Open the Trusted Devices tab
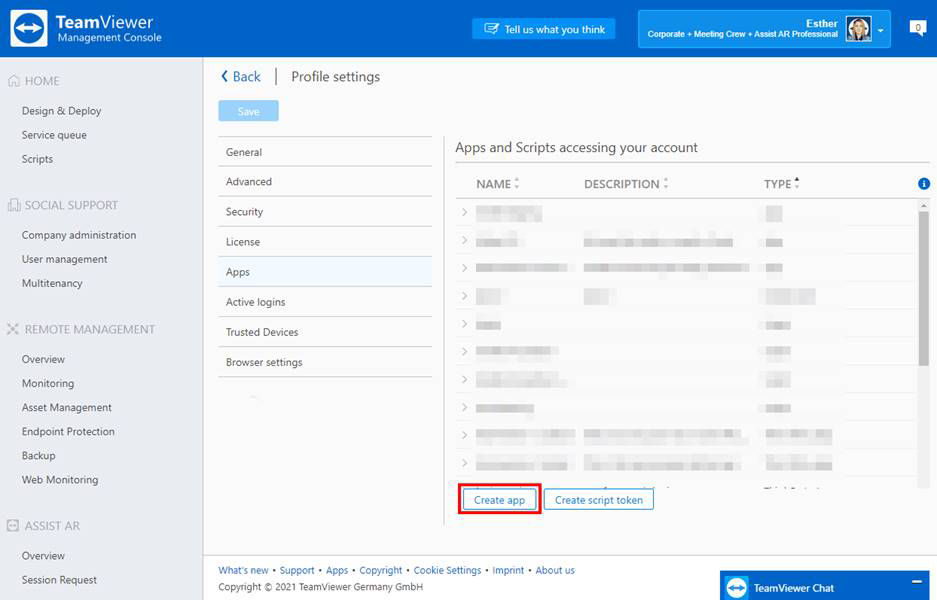This screenshot has width=937, height=600. (x=325, y=332)
